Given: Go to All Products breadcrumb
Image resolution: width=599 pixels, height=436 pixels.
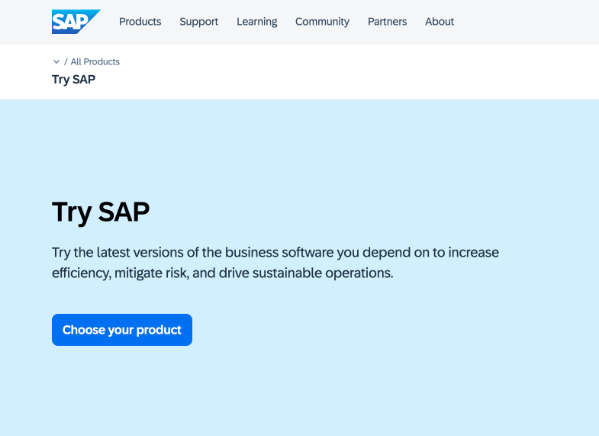Looking at the screenshot, I should [95, 62].
